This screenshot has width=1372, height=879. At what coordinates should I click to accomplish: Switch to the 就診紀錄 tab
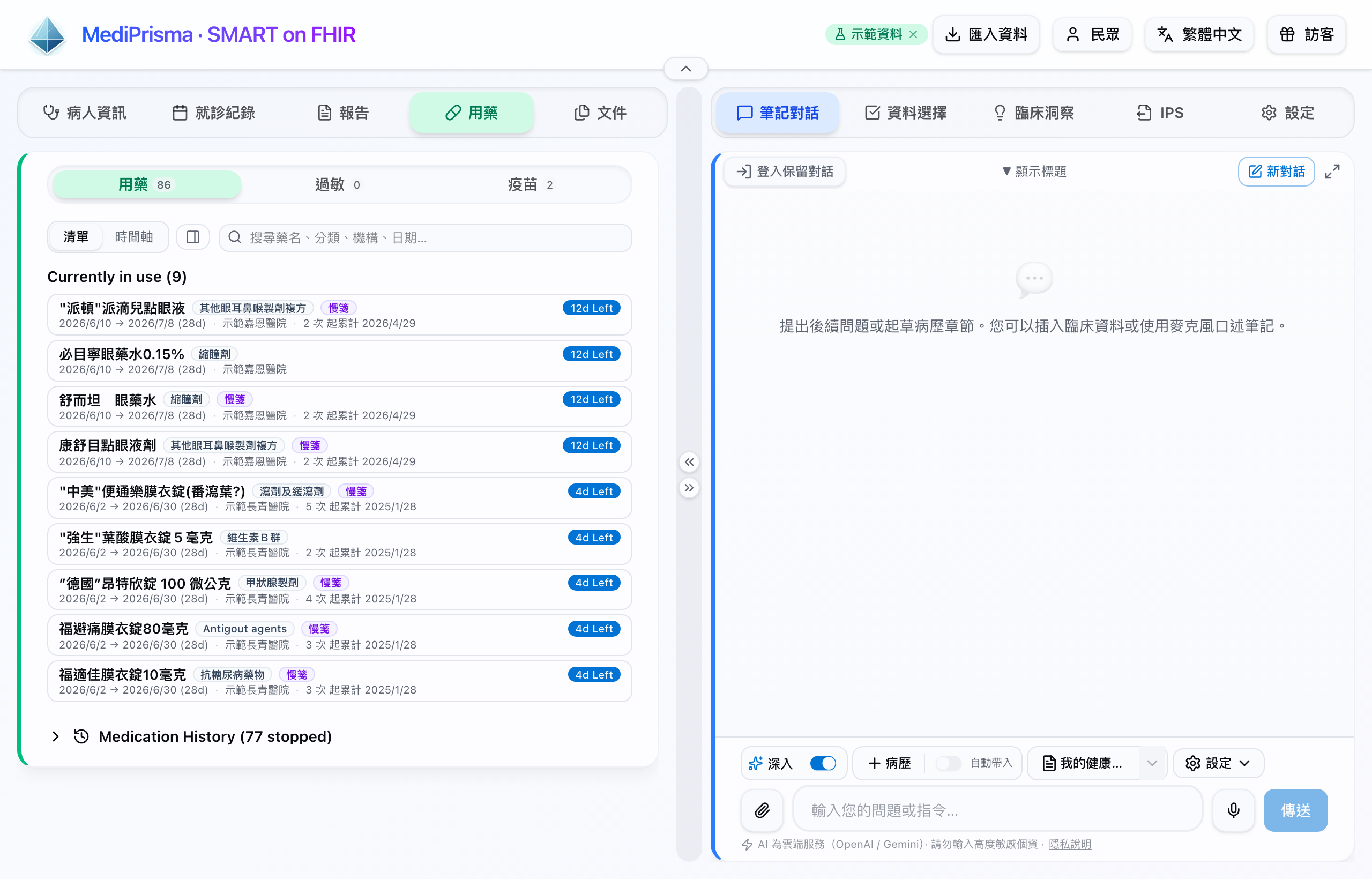213,113
